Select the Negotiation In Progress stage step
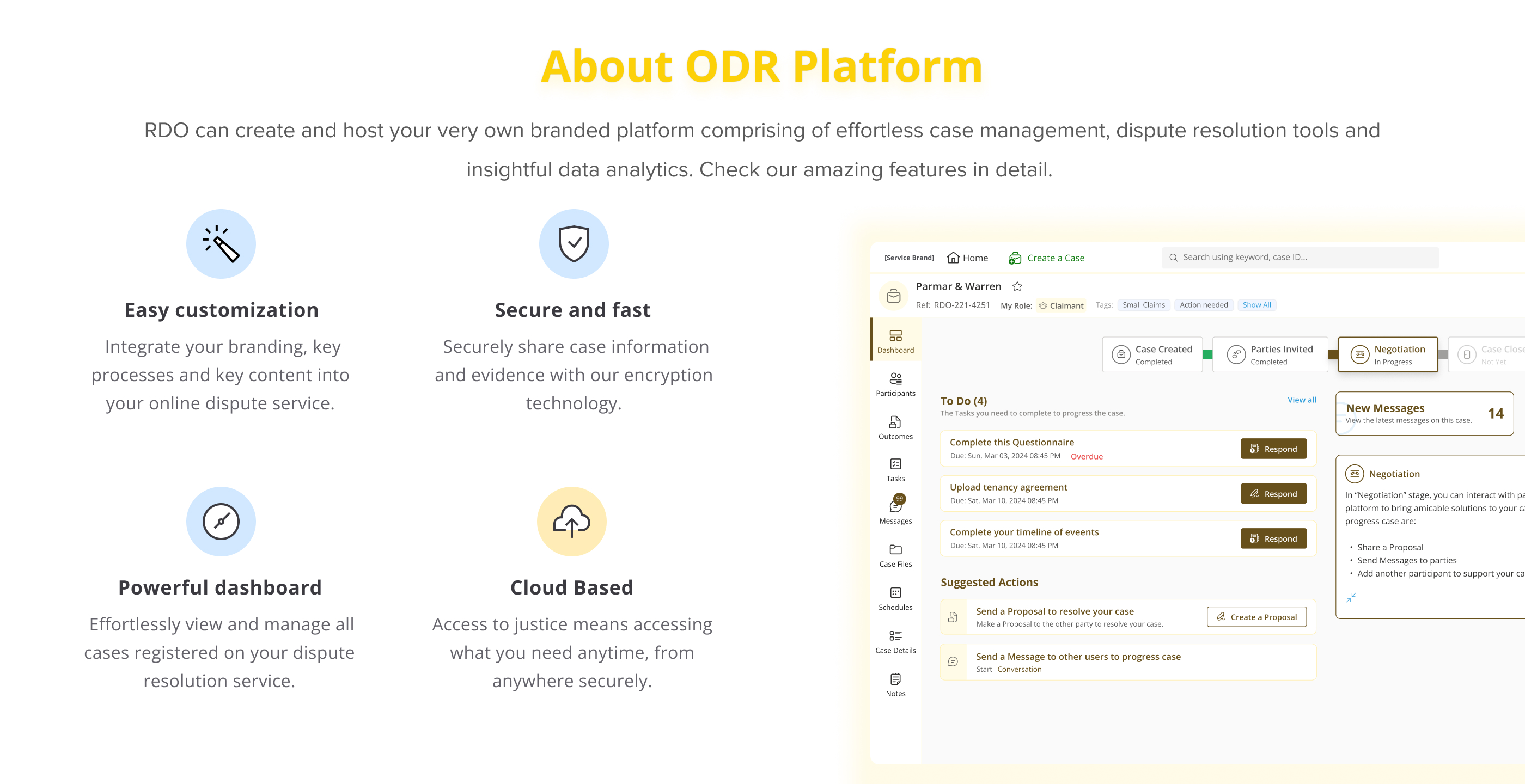Screen dimensions: 1525x784 point(1387,354)
